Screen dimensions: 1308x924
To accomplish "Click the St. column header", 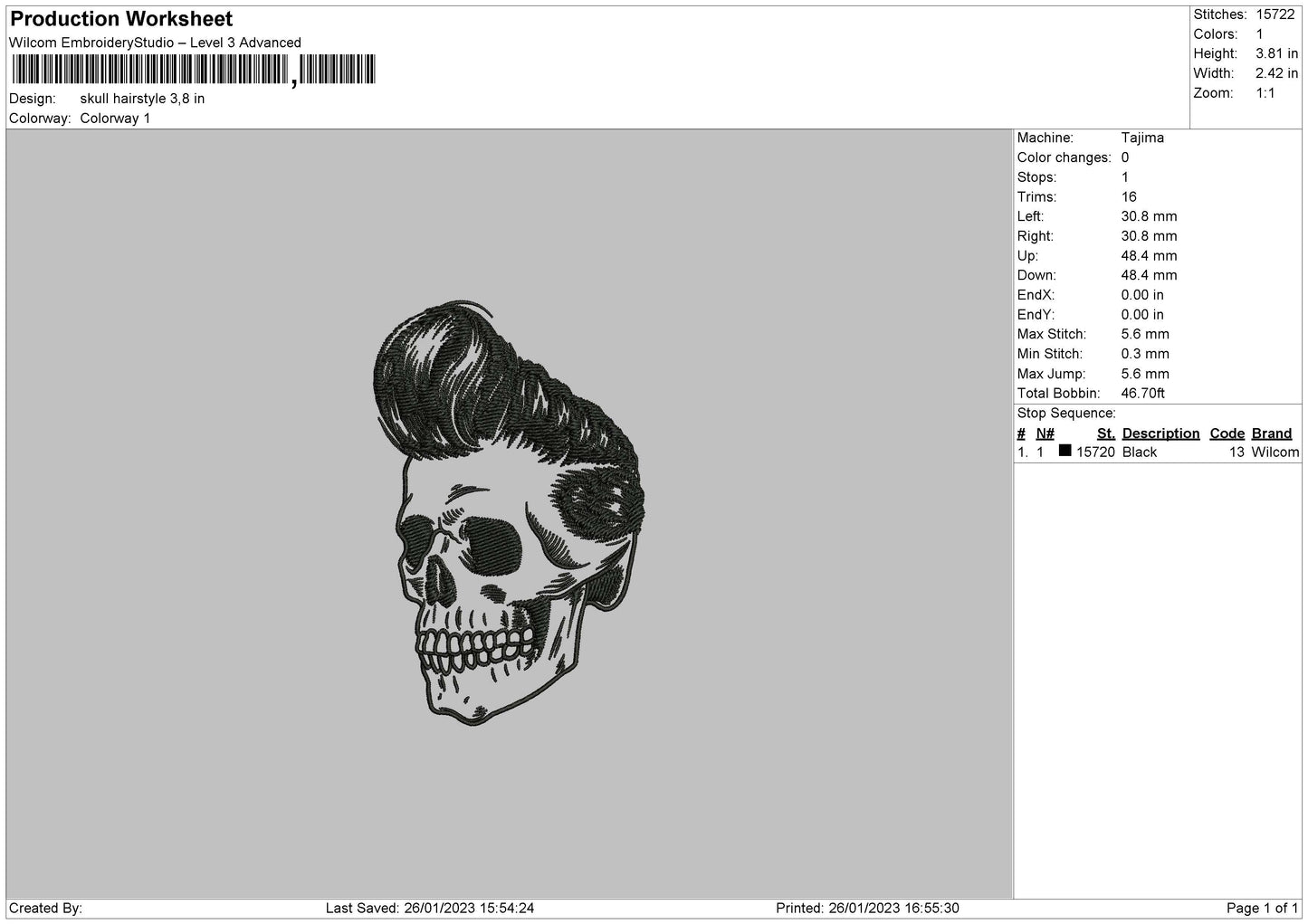I will (x=1105, y=433).
